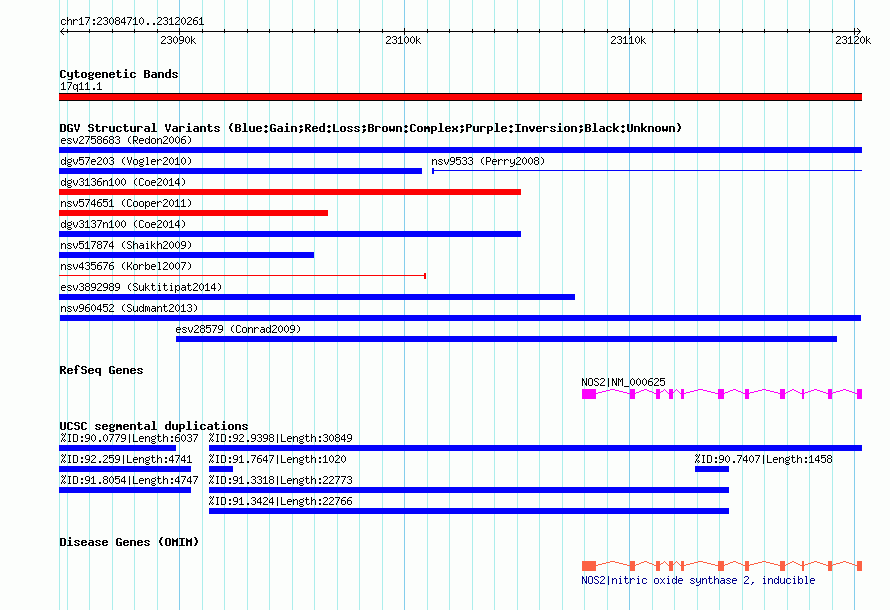Open NOS2|nitric oxide synthase 2, inducible link

tap(698, 580)
